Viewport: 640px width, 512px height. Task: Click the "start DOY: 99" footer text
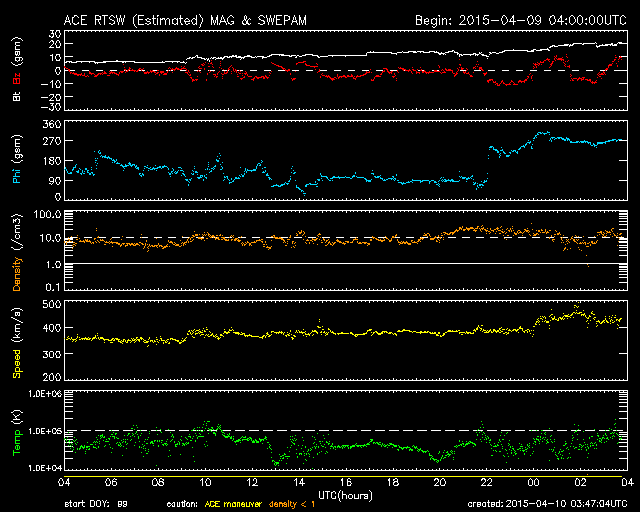96,504
